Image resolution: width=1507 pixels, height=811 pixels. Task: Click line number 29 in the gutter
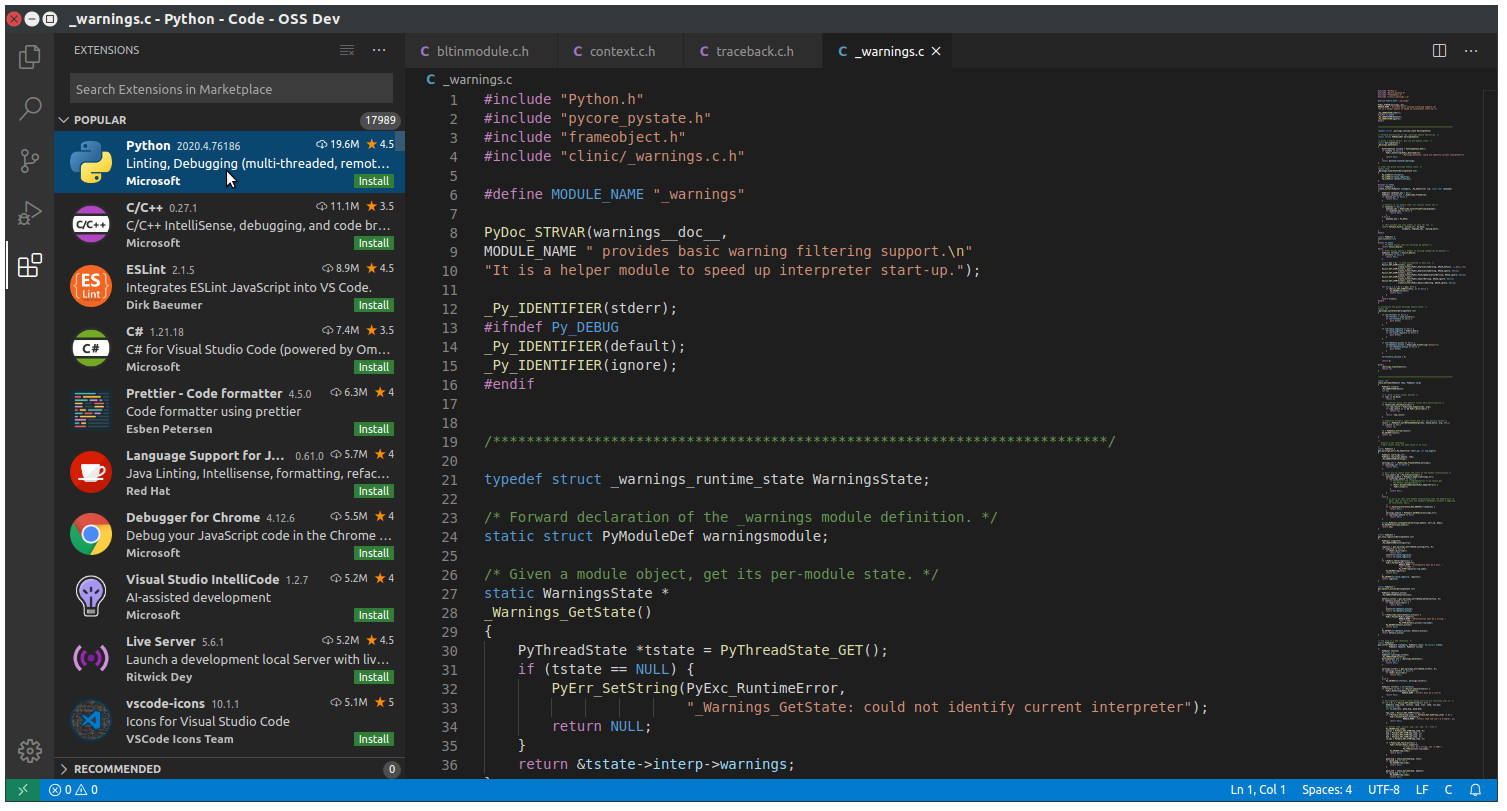(x=449, y=632)
